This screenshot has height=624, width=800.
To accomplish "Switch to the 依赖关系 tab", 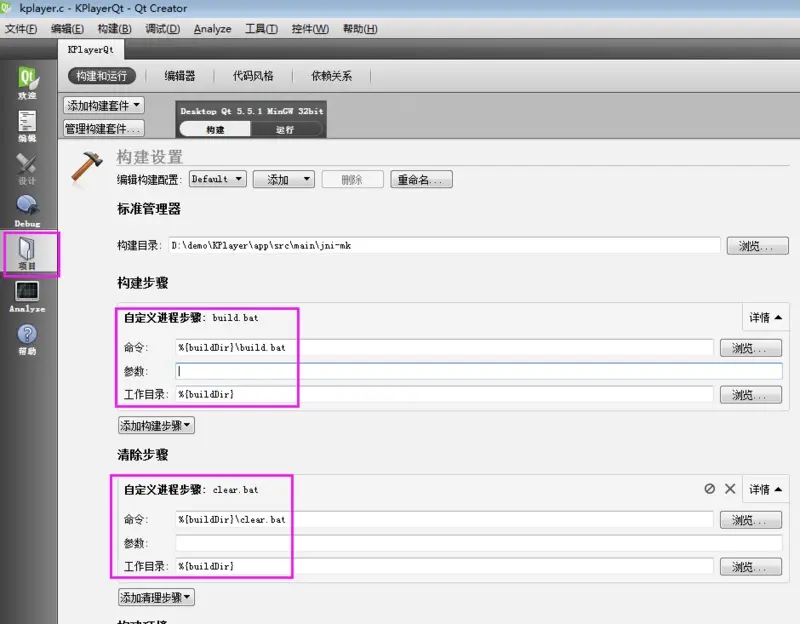I will (332, 76).
